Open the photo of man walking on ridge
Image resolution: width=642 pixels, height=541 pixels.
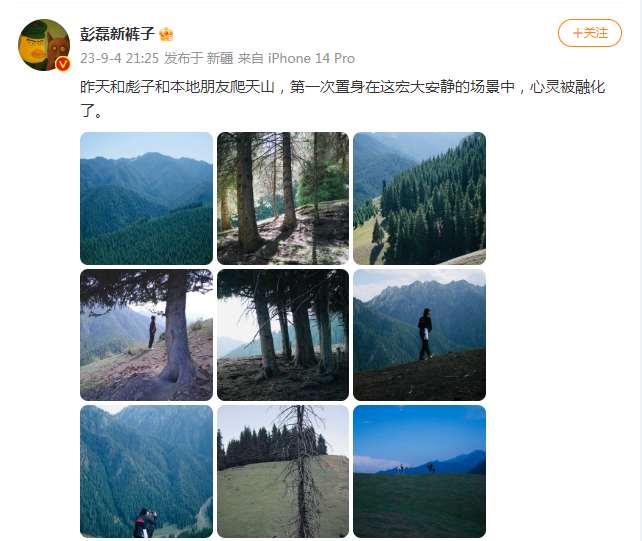click(x=419, y=335)
